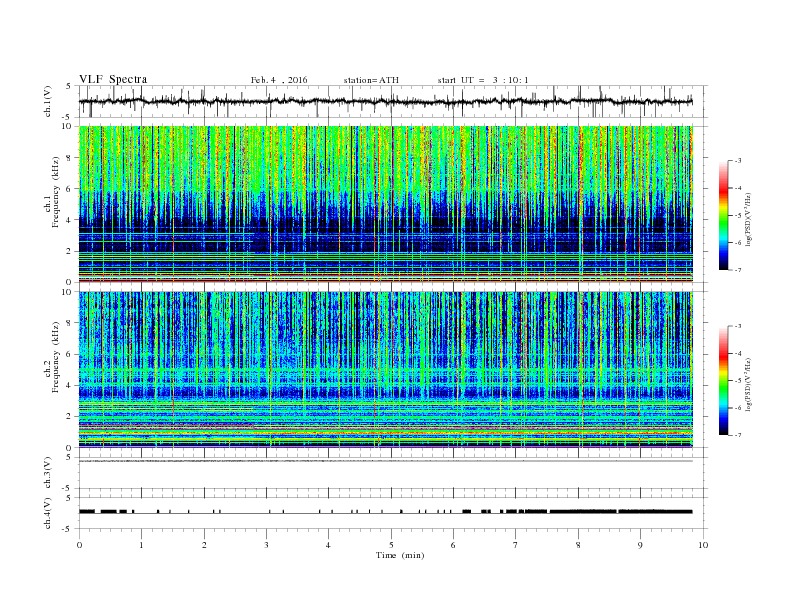Screen dimensions: 792x612
Task: Click the time axis tick label "3"
Action: pos(266,545)
